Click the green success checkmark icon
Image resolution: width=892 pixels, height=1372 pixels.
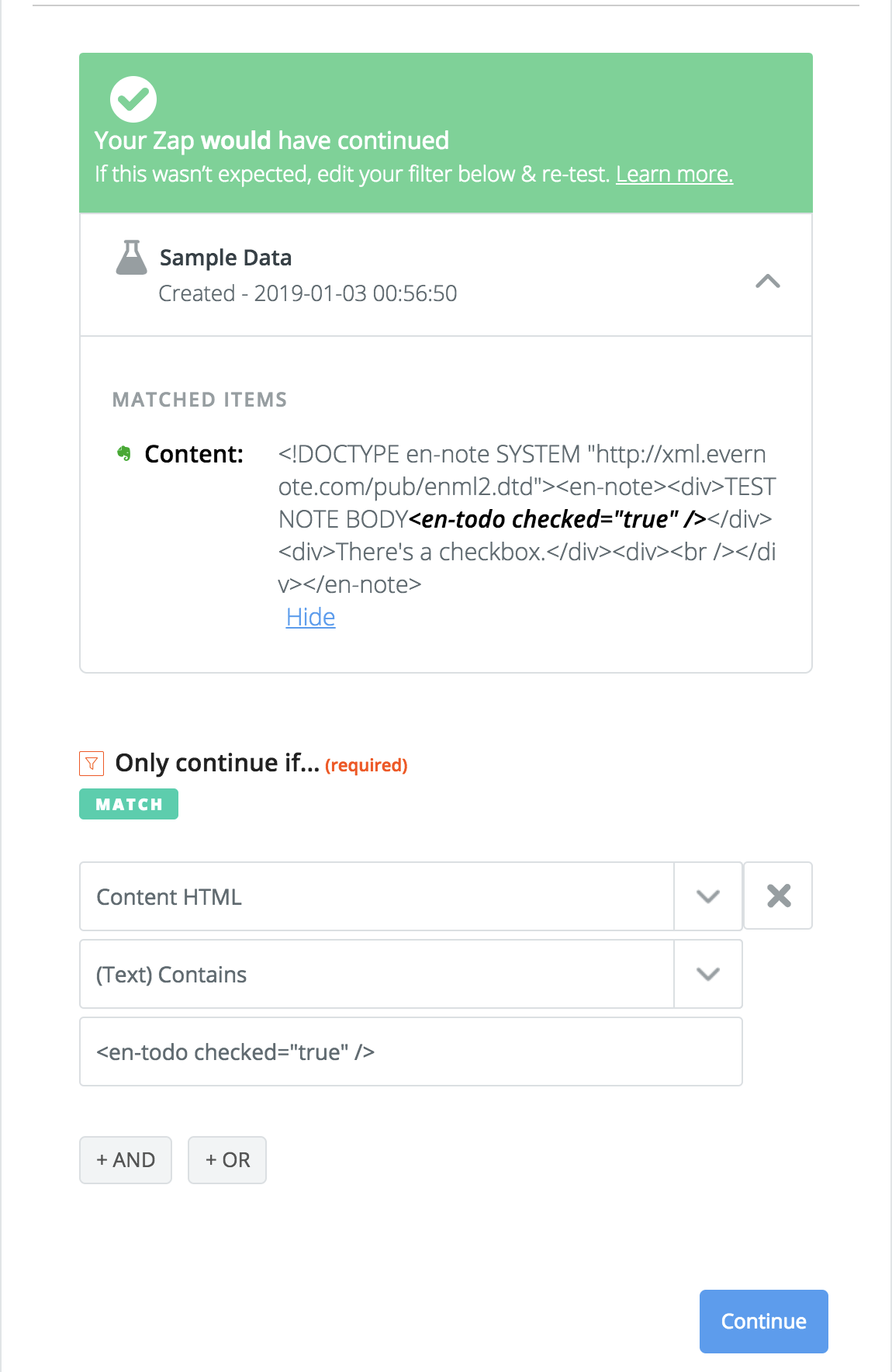click(x=133, y=99)
